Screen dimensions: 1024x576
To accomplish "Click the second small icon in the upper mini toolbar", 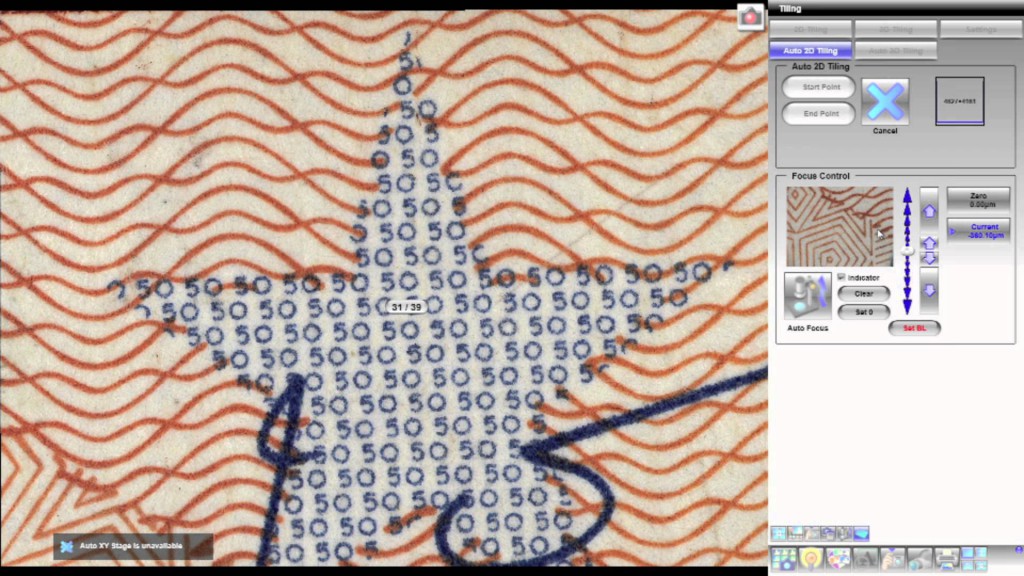I will [x=795, y=534].
